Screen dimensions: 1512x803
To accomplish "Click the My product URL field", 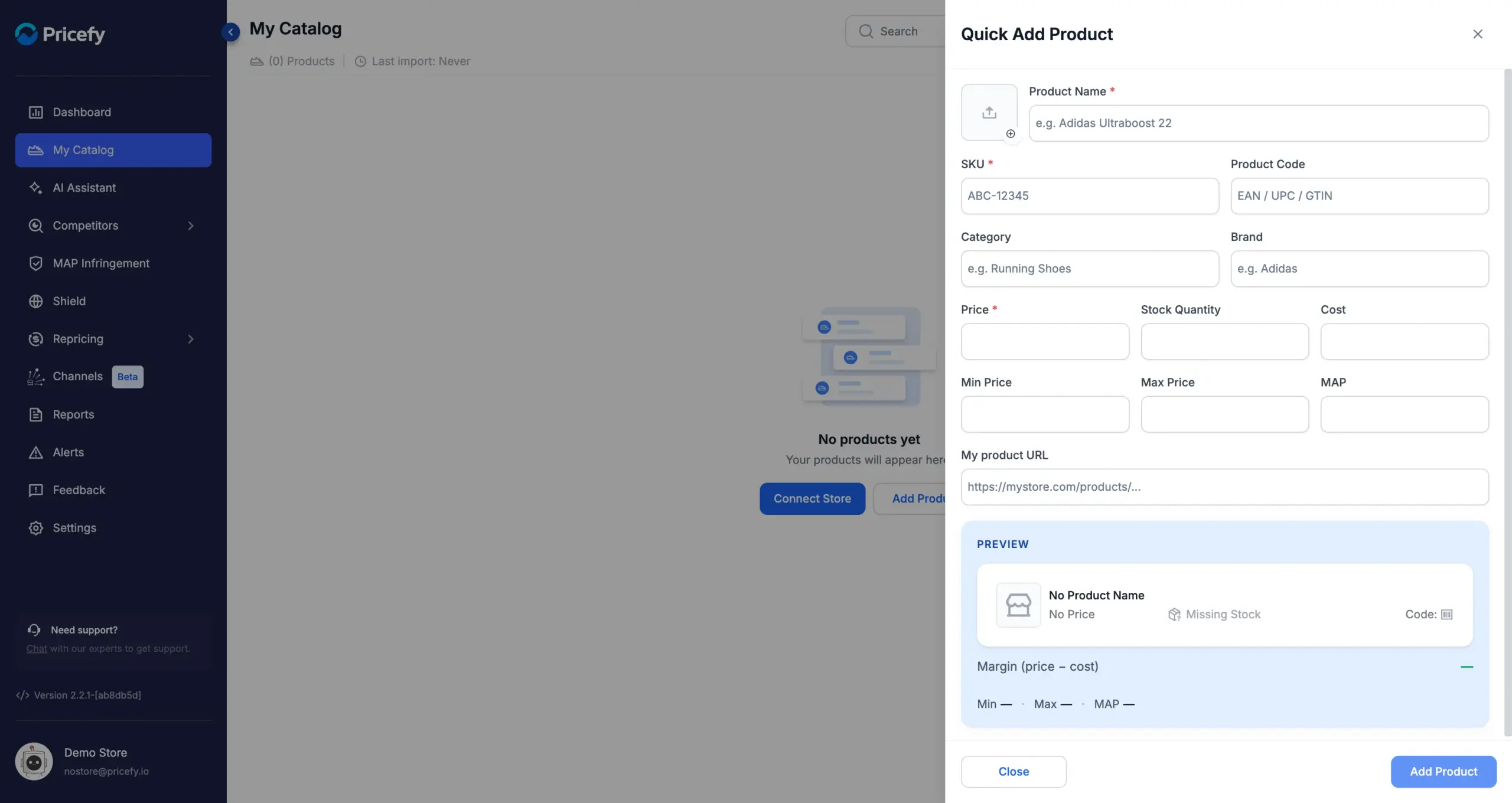I will point(1225,487).
